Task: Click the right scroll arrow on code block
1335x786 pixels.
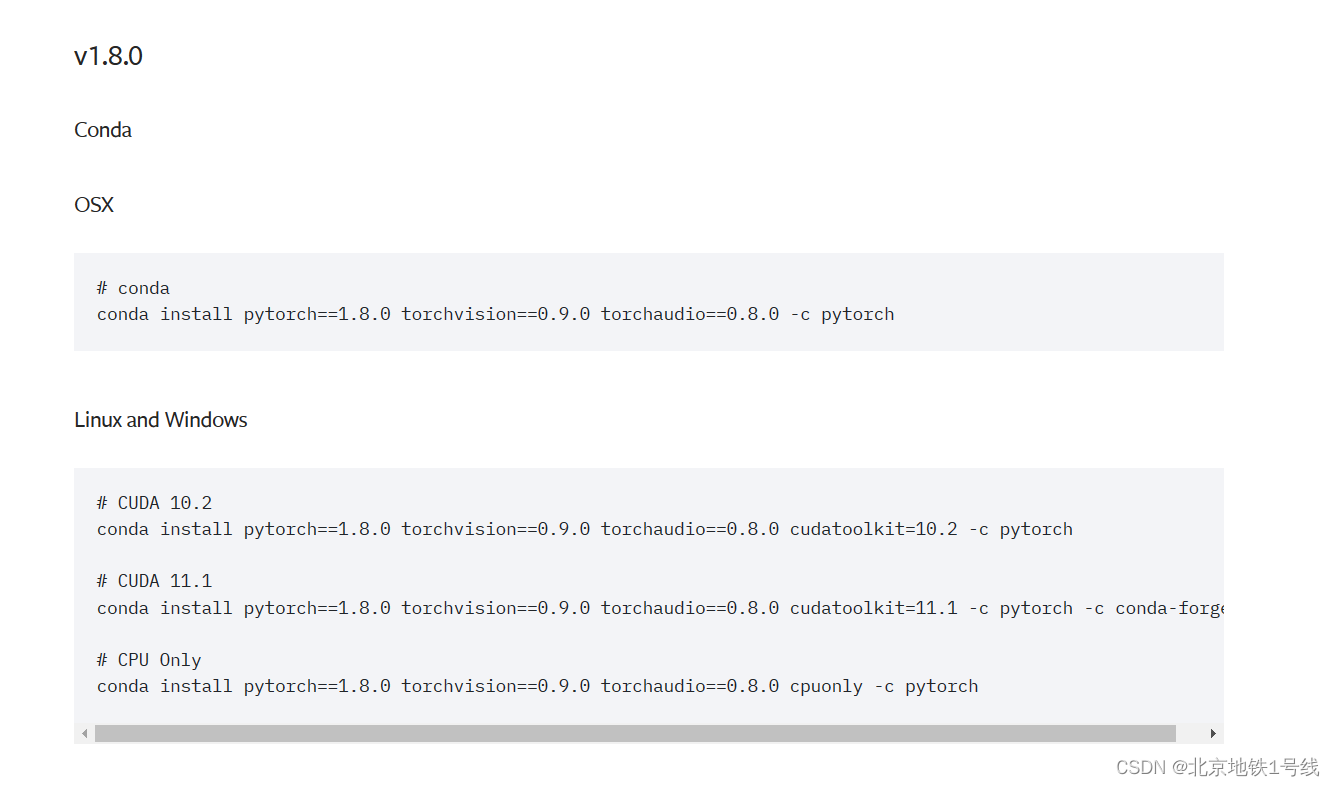Action: 1211,732
